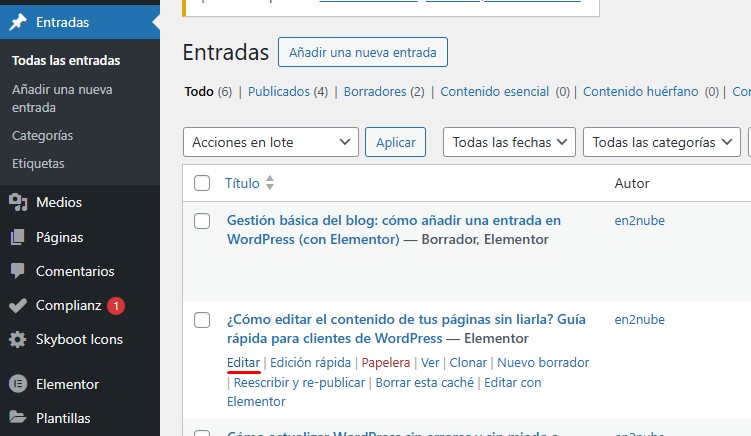This screenshot has width=751, height=436.
Task: Check the select-all checkbox in table header
Action: coord(202,183)
